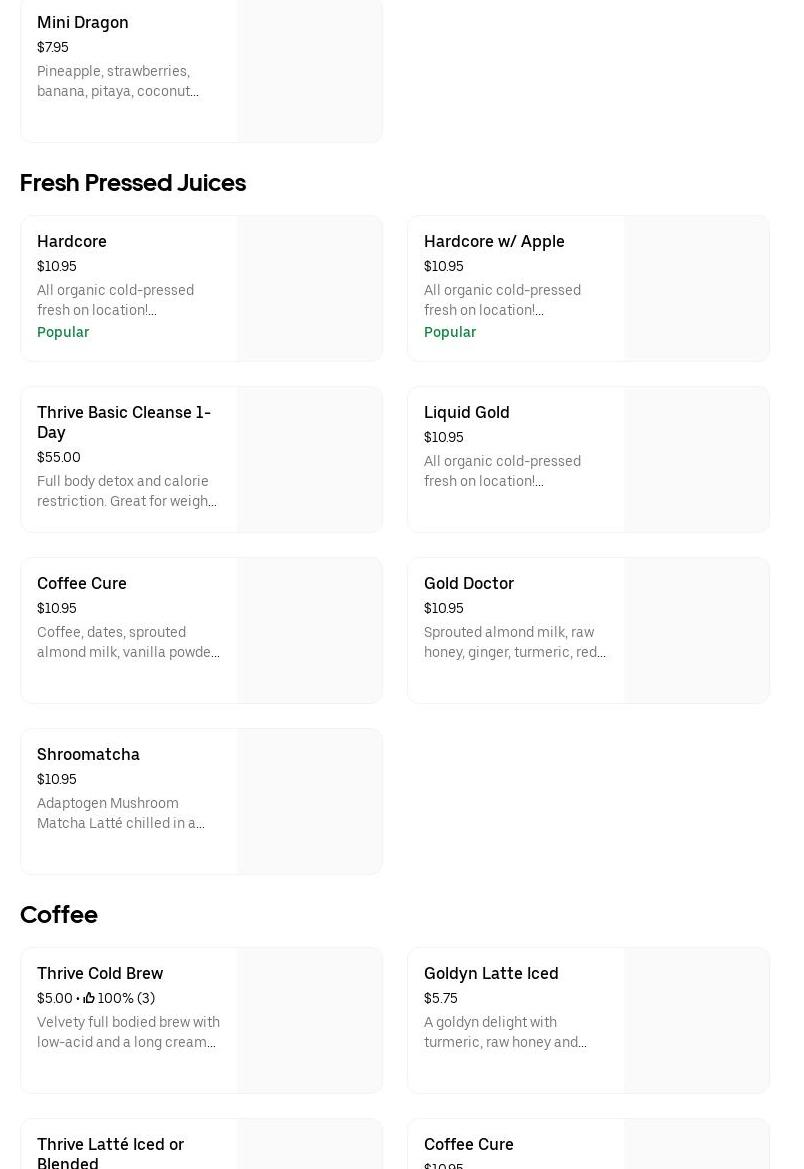The image size is (804, 1169).
Task: Open the Shroomatcha menu item
Action: point(88,755)
